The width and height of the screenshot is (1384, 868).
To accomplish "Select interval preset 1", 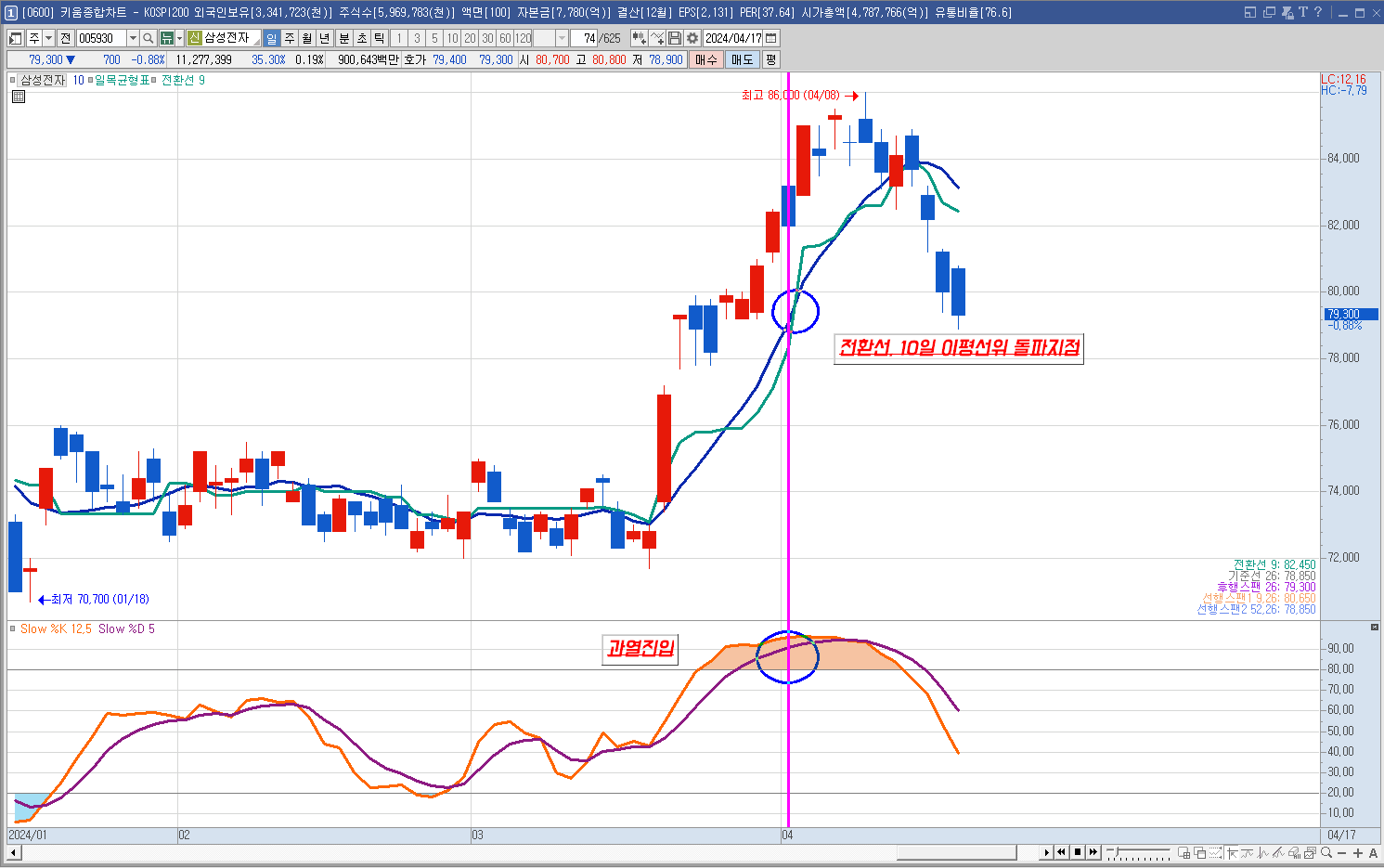I will [399, 38].
